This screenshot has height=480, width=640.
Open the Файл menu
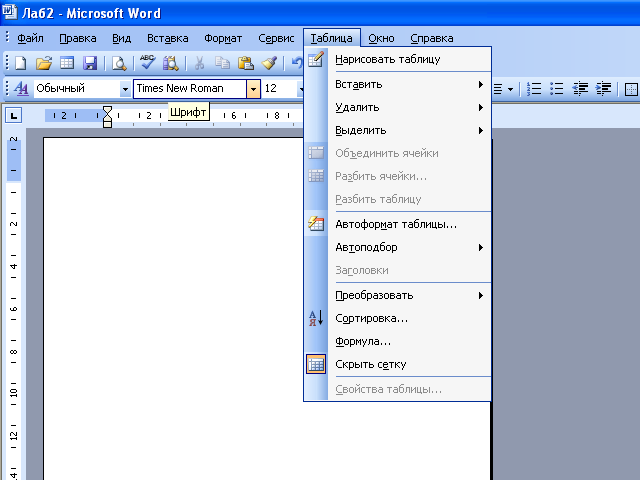[30, 38]
